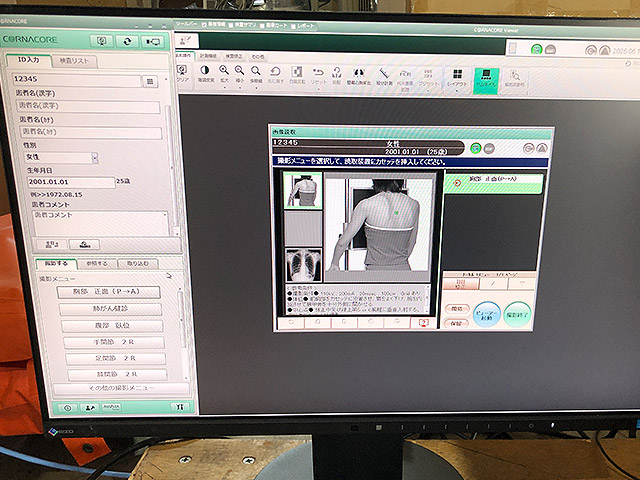640x480 pixels.
Task: Click the birth date field 2001.01.01
Action: (x=71, y=182)
